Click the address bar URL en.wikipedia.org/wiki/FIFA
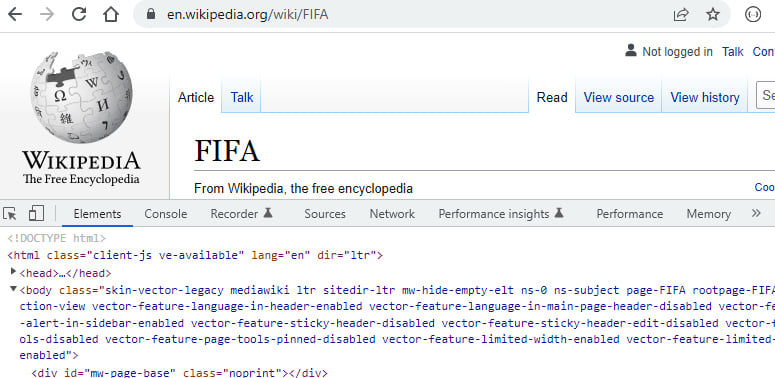The width and height of the screenshot is (775, 378). pos(247,14)
